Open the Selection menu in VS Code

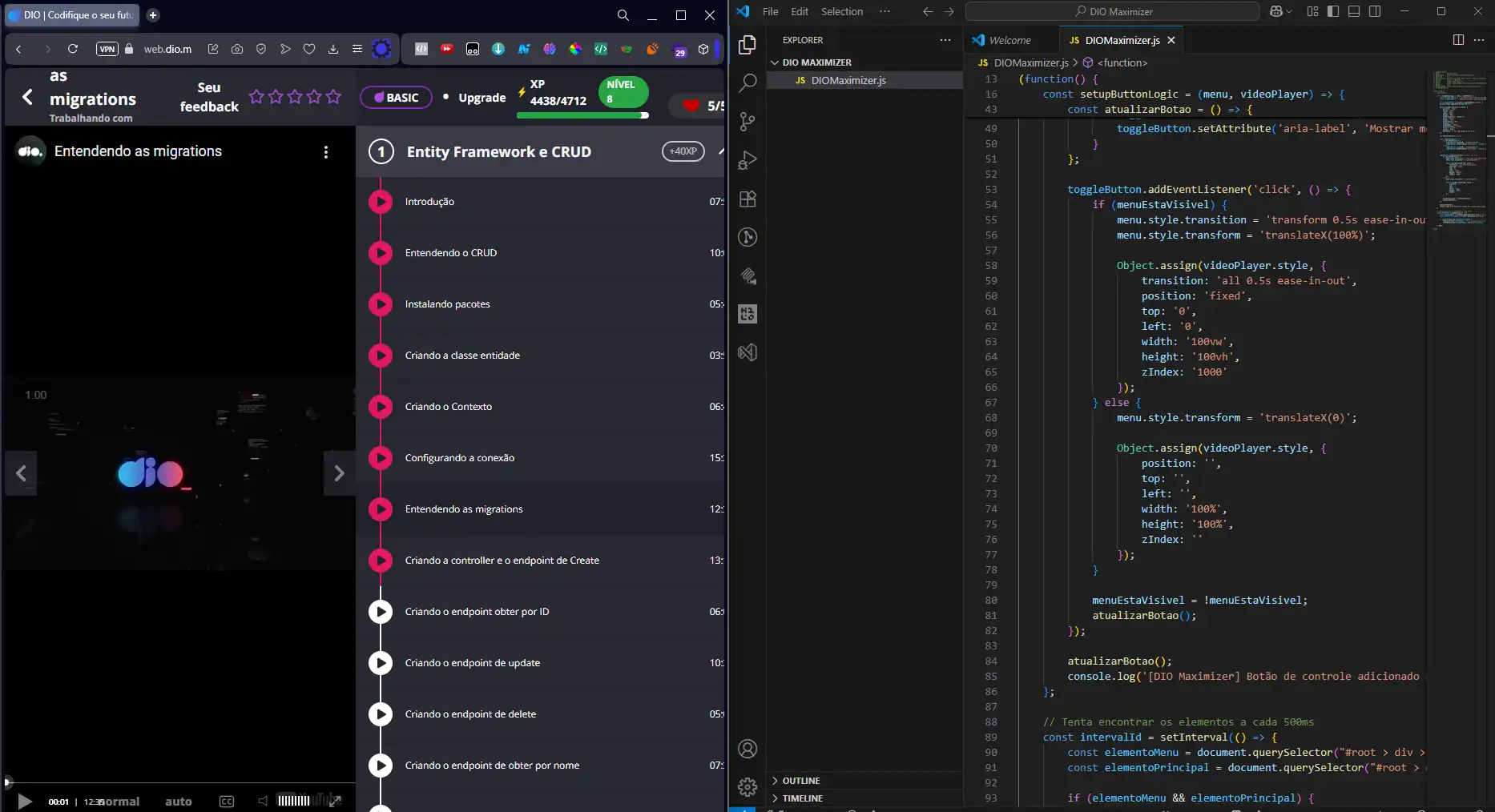pyautogui.click(x=842, y=11)
